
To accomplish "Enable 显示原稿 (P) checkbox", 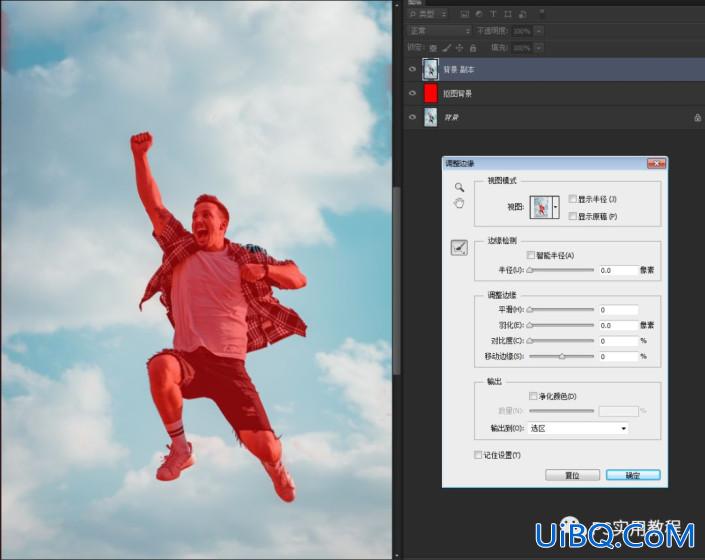I will coord(572,216).
